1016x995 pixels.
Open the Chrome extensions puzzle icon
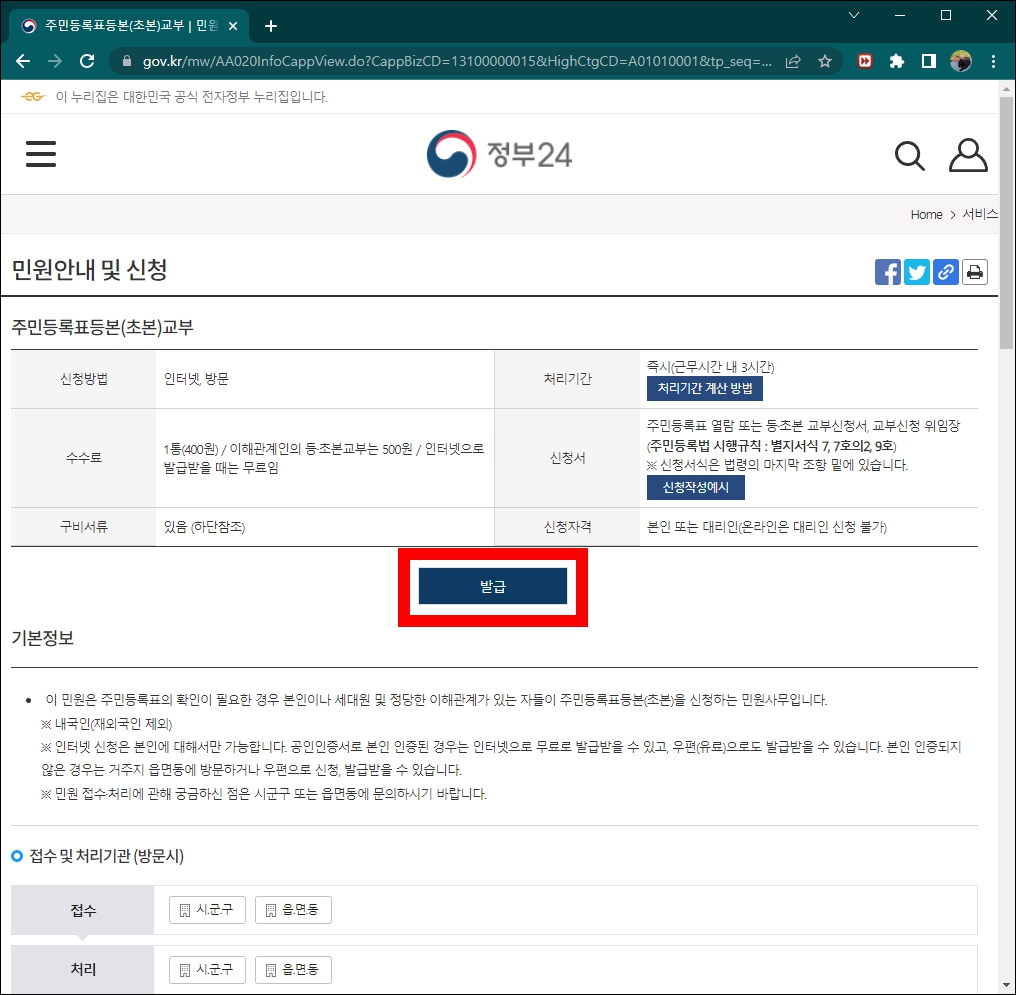897,61
